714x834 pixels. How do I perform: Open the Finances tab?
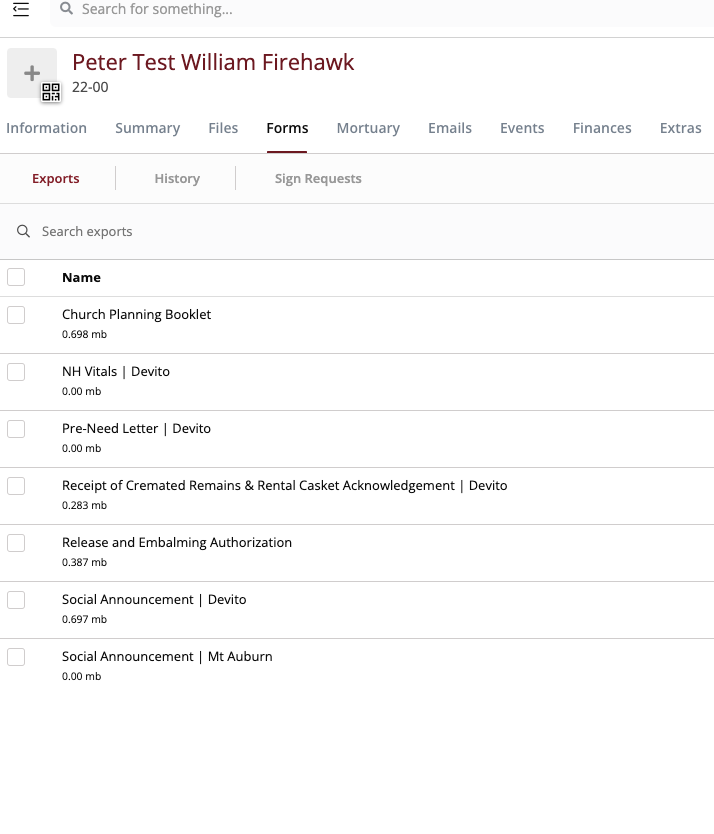coord(602,128)
